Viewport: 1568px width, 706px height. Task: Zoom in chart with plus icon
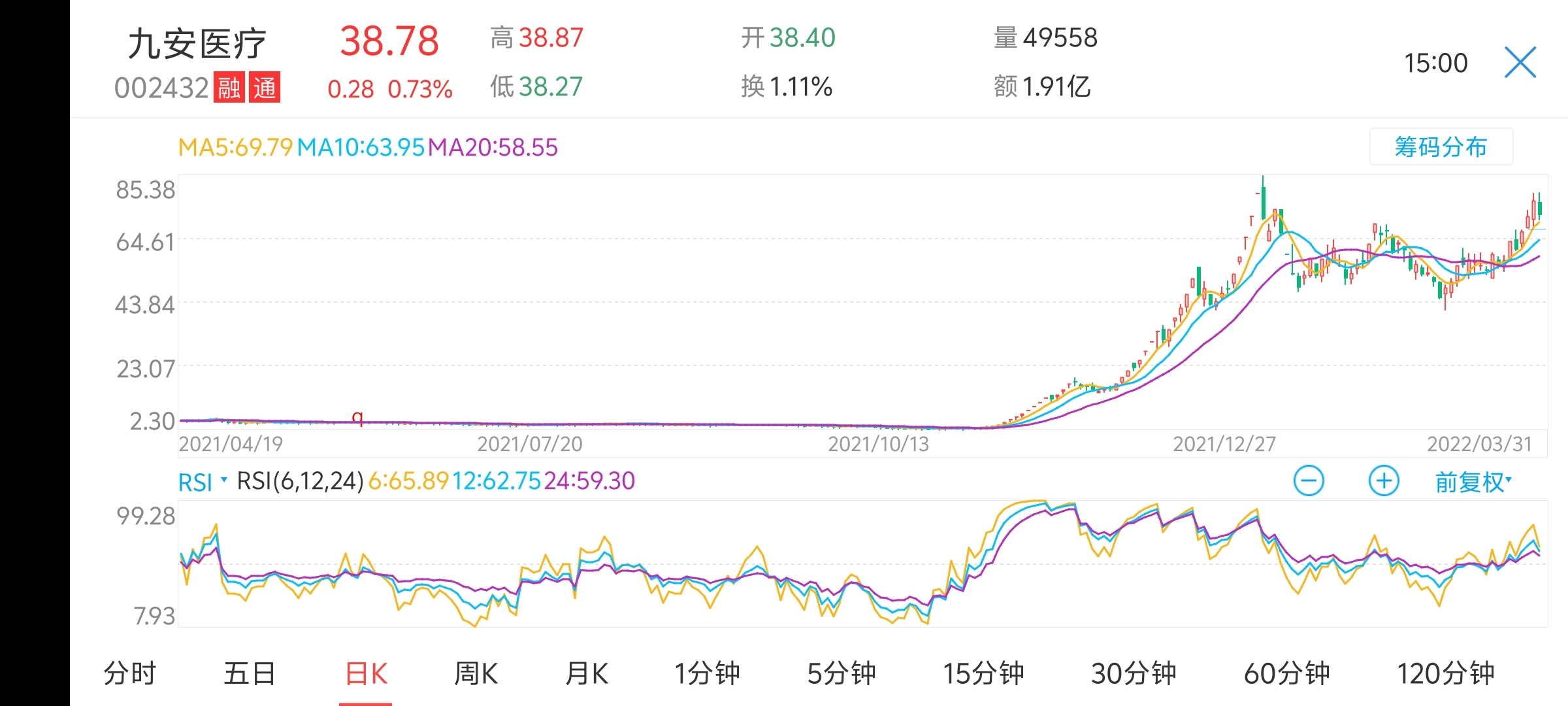click(1384, 482)
